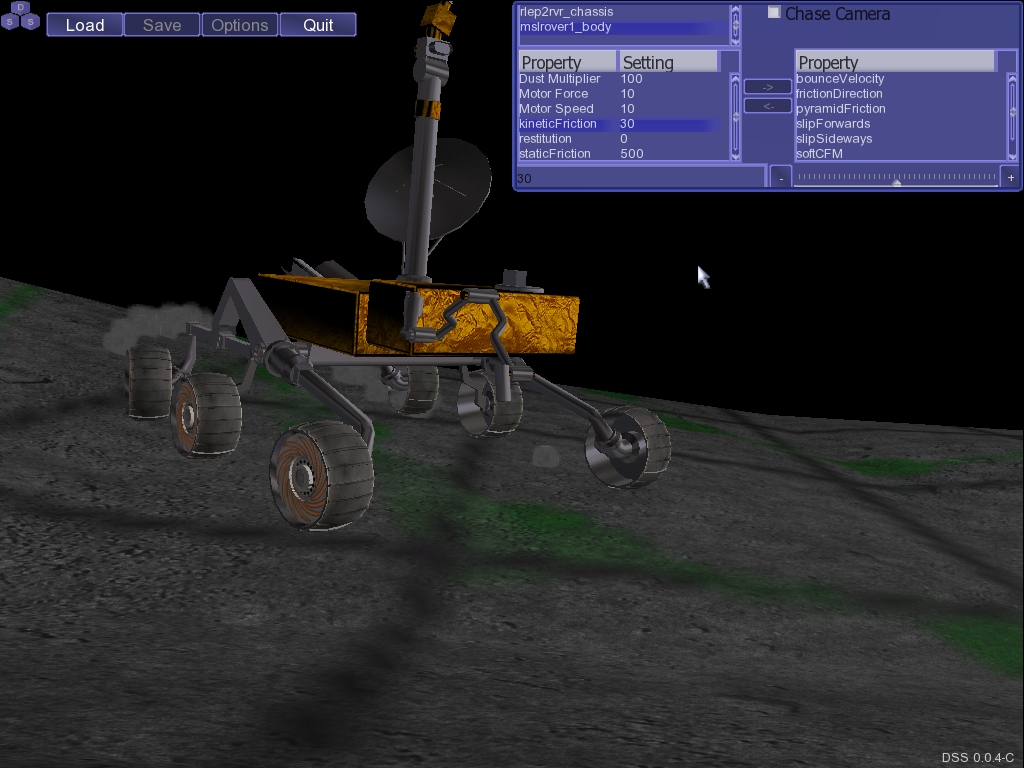Click settings table scroll down arrow
The image size is (1024, 768).
[735, 156]
